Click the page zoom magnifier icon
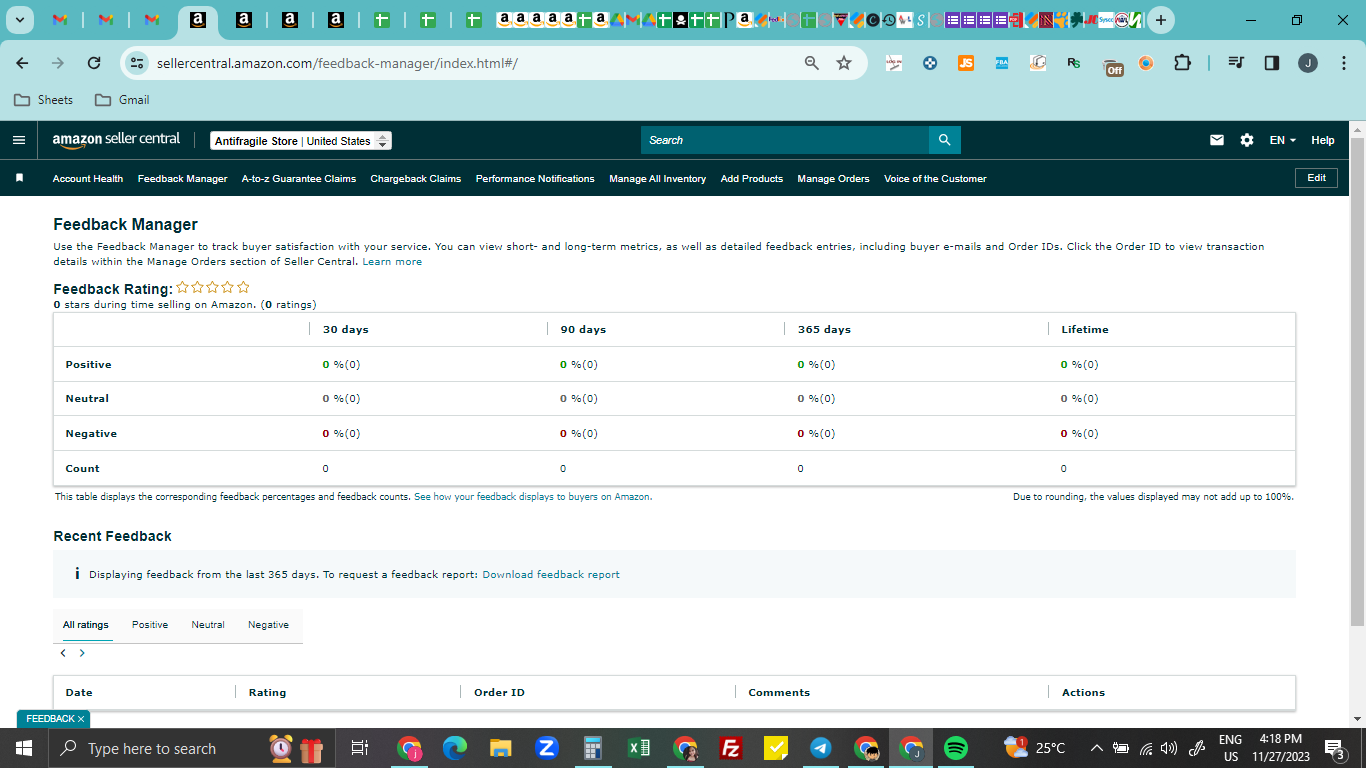 click(x=812, y=63)
